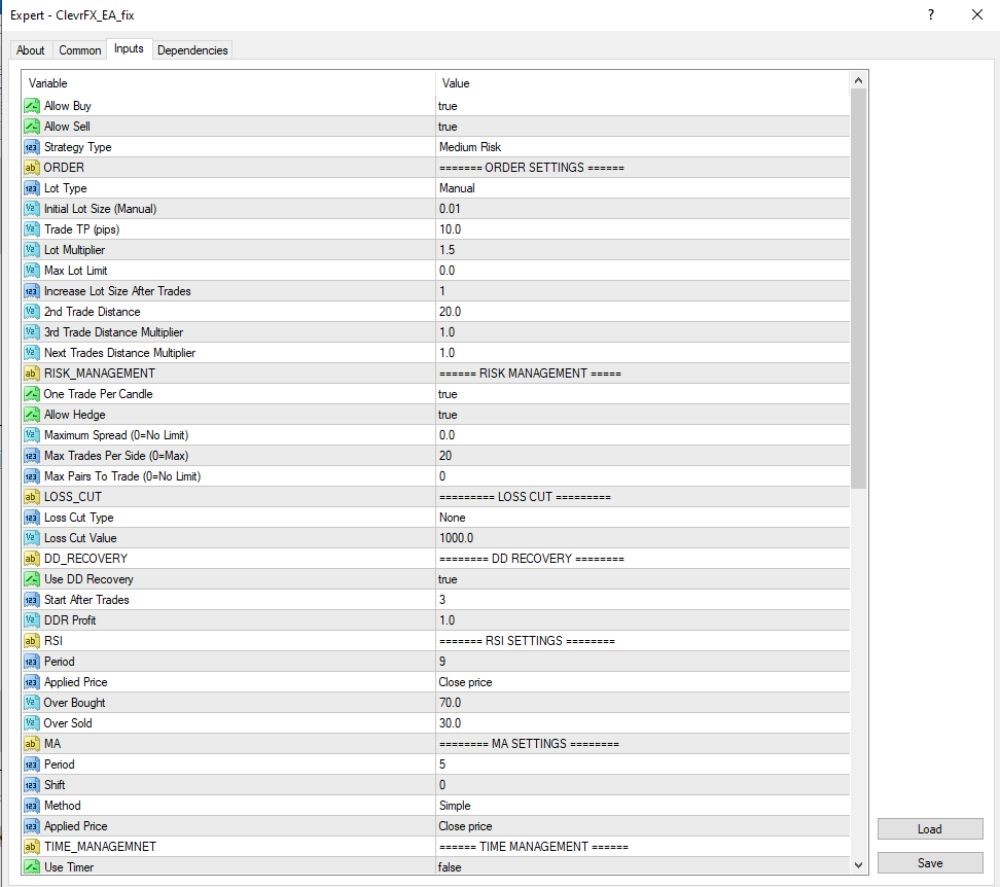Click the Lot Multiplier variable icon
This screenshot has height=887, width=1000.
click(x=31, y=250)
